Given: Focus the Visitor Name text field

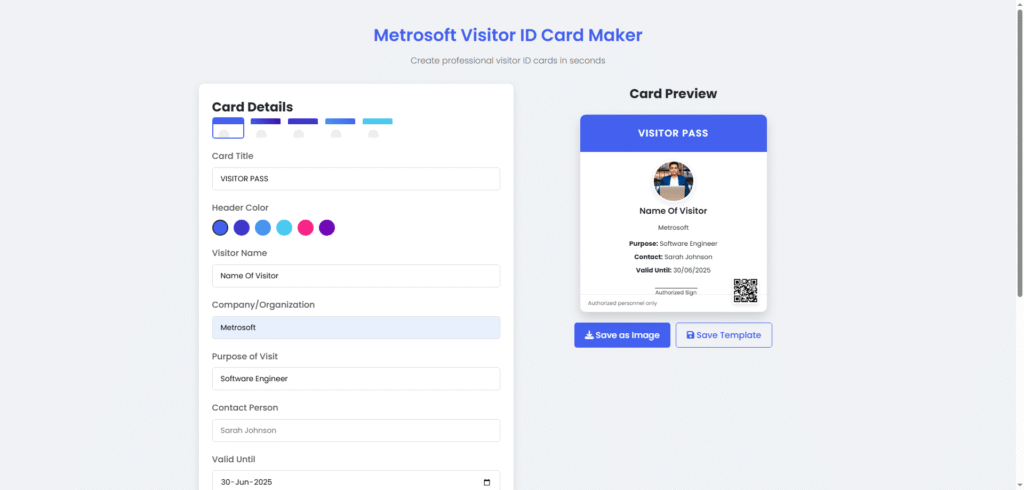Looking at the screenshot, I should tap(356, 276).
